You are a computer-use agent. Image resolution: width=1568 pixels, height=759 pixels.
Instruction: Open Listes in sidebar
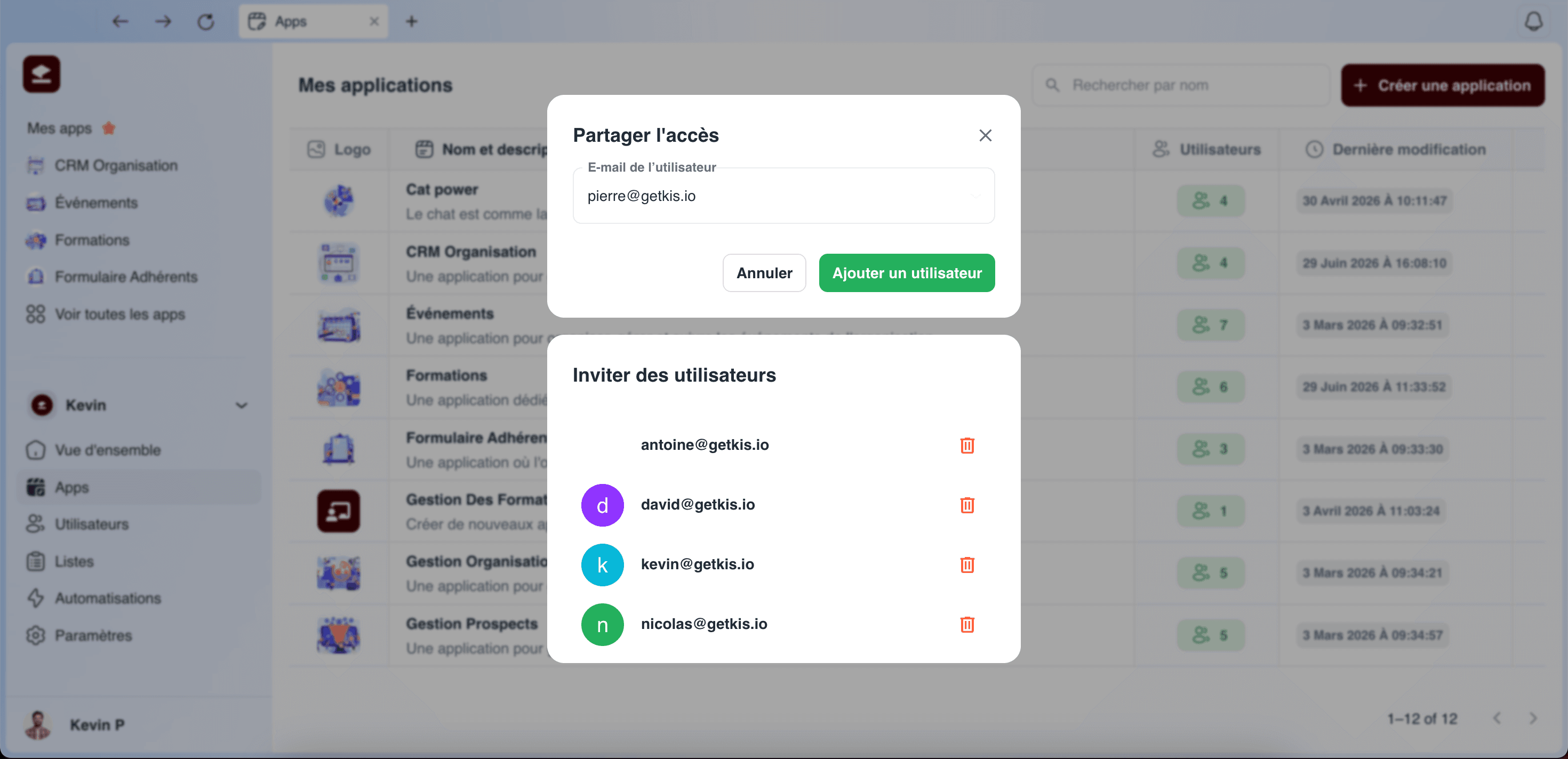pyautogui.click(x=60, y=561)
